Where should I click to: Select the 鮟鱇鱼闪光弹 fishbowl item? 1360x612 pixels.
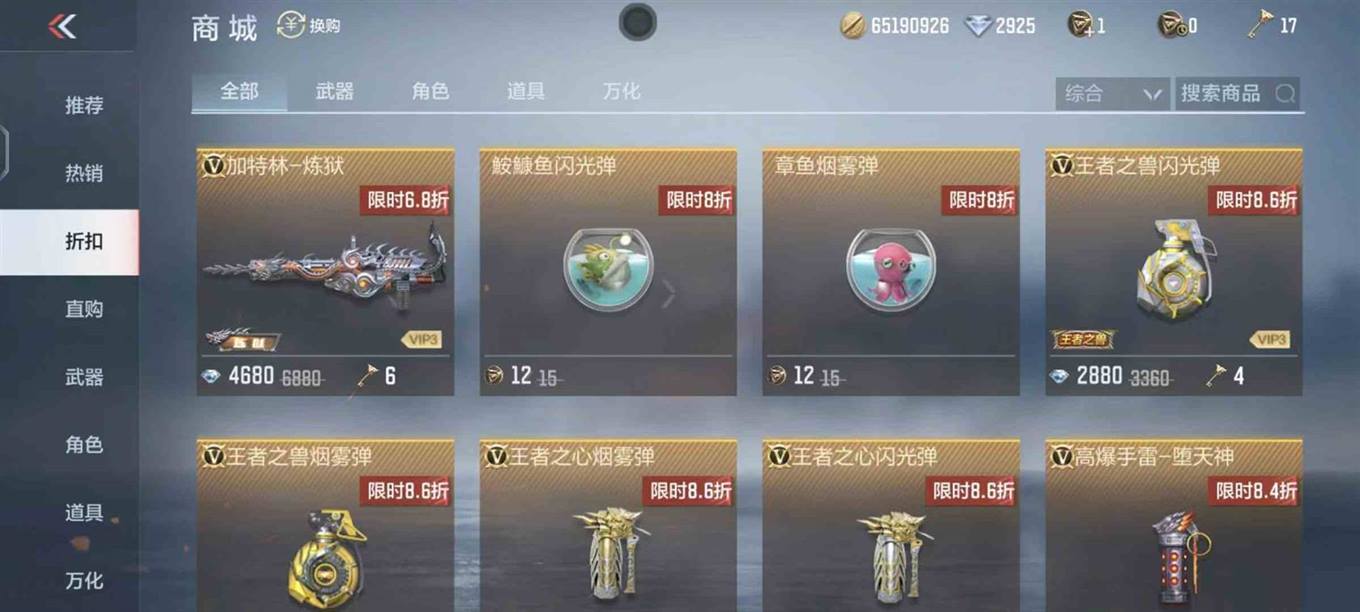[608, 271]
